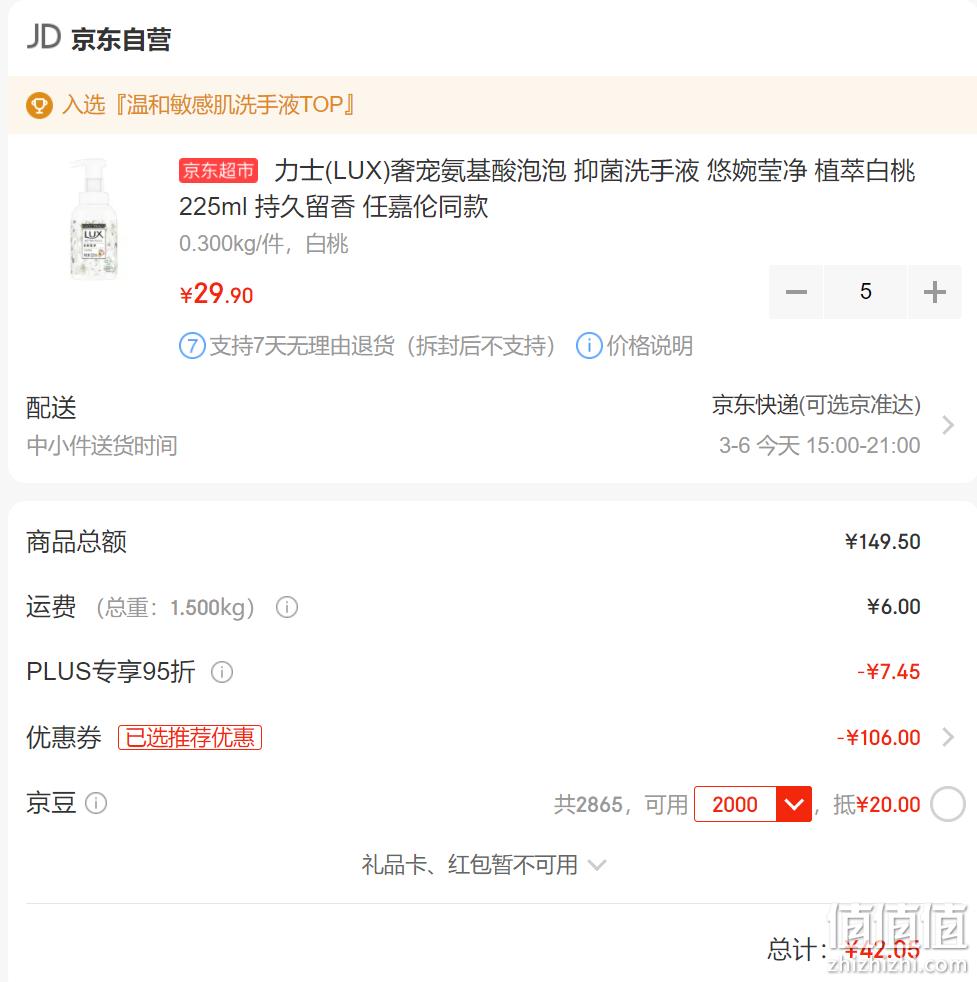Click the shipping fee info icon
The width and height of the screenshot is (977, 982).
(x=287, y=607)
